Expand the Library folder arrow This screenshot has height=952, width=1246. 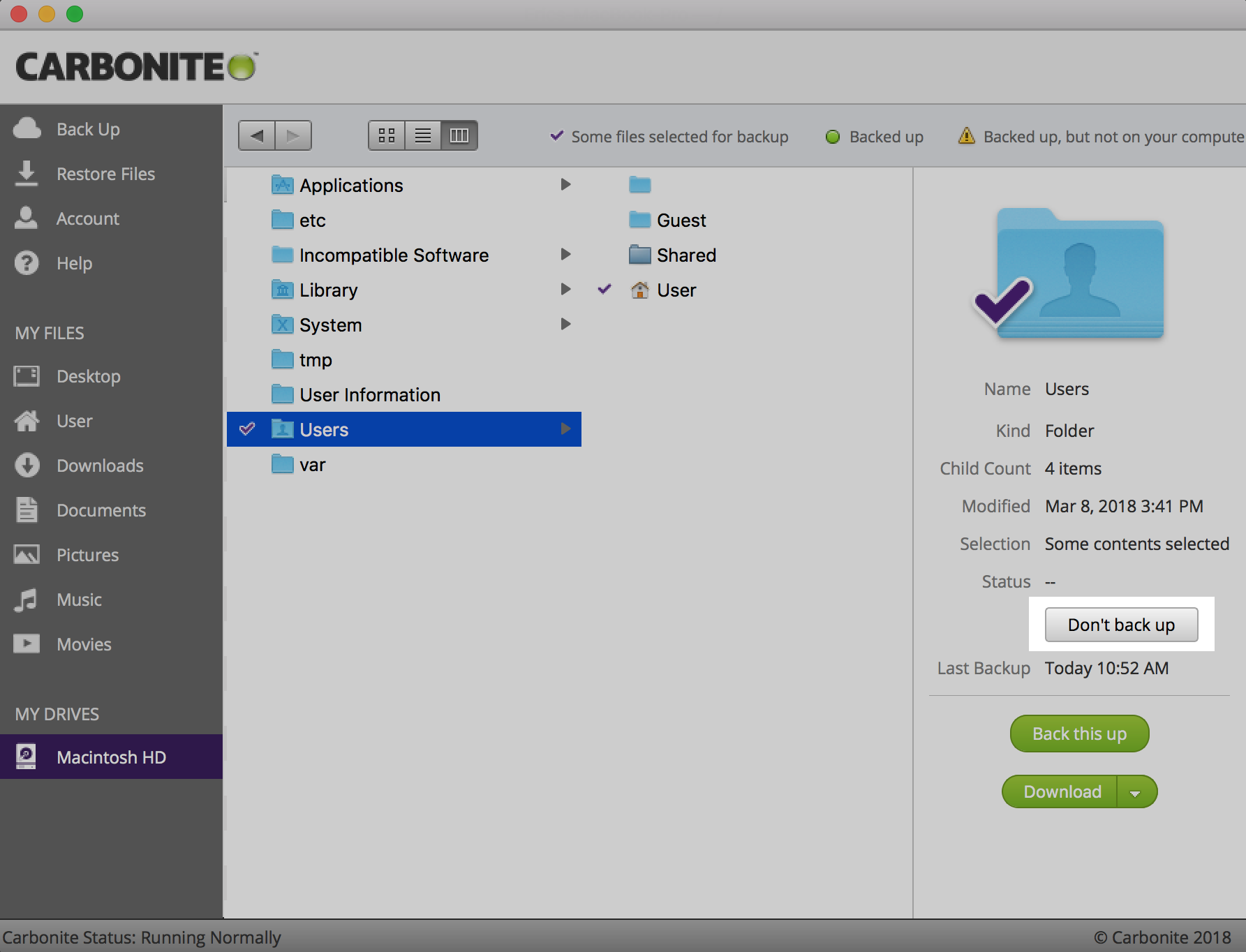click(x=565, y=290)
